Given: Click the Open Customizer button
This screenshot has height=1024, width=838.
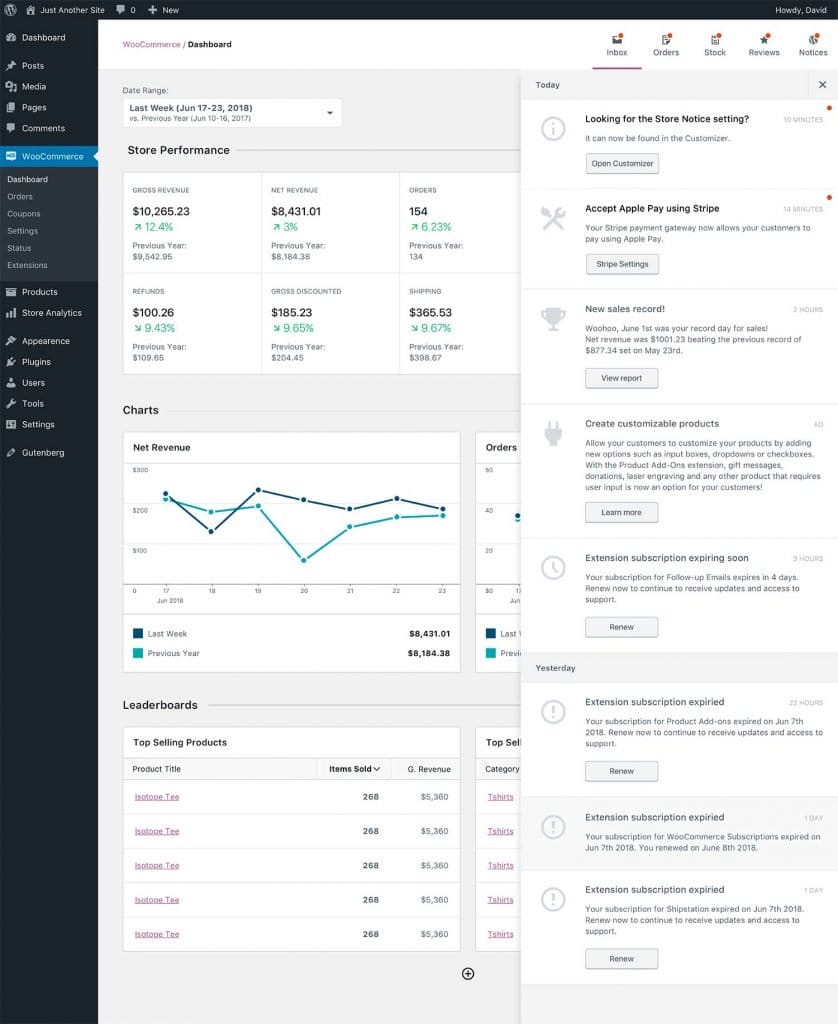Looking at the screenshot, I should 622,164.
